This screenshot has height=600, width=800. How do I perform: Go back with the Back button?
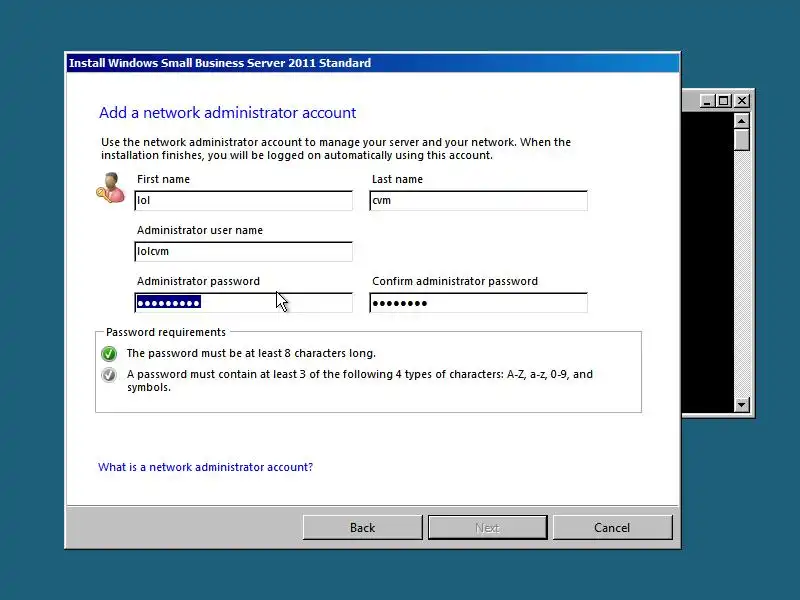tap(362, 528)
